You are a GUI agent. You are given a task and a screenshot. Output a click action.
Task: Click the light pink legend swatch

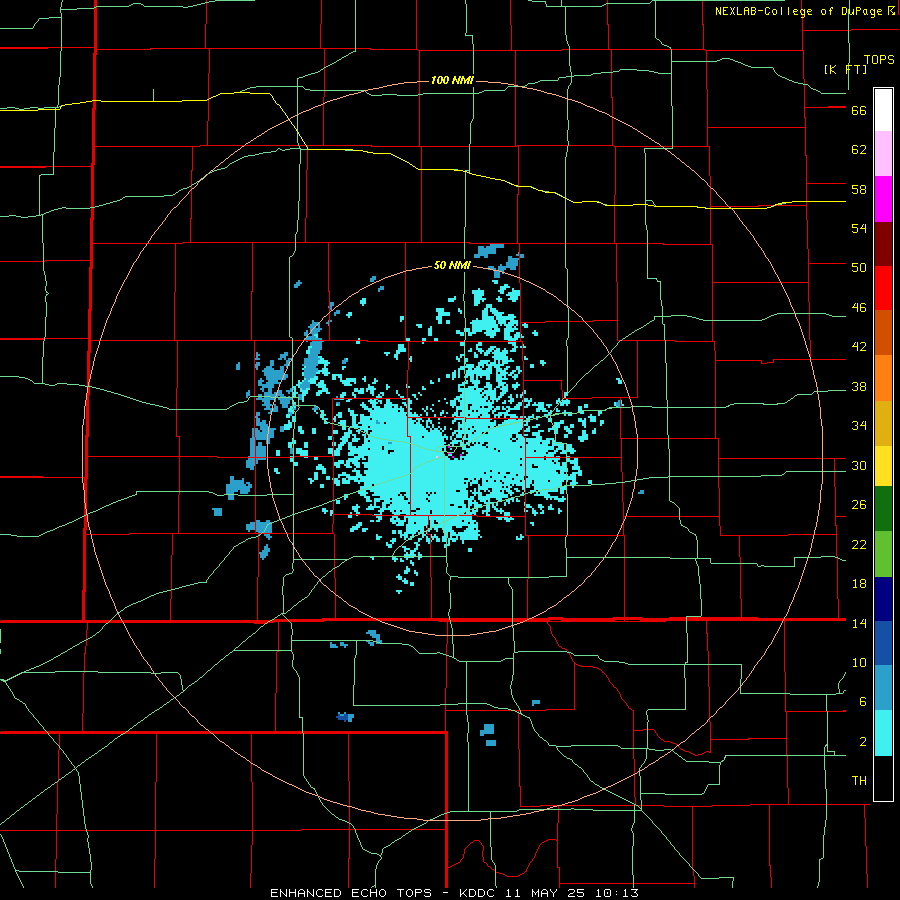(x=883, y=153)
